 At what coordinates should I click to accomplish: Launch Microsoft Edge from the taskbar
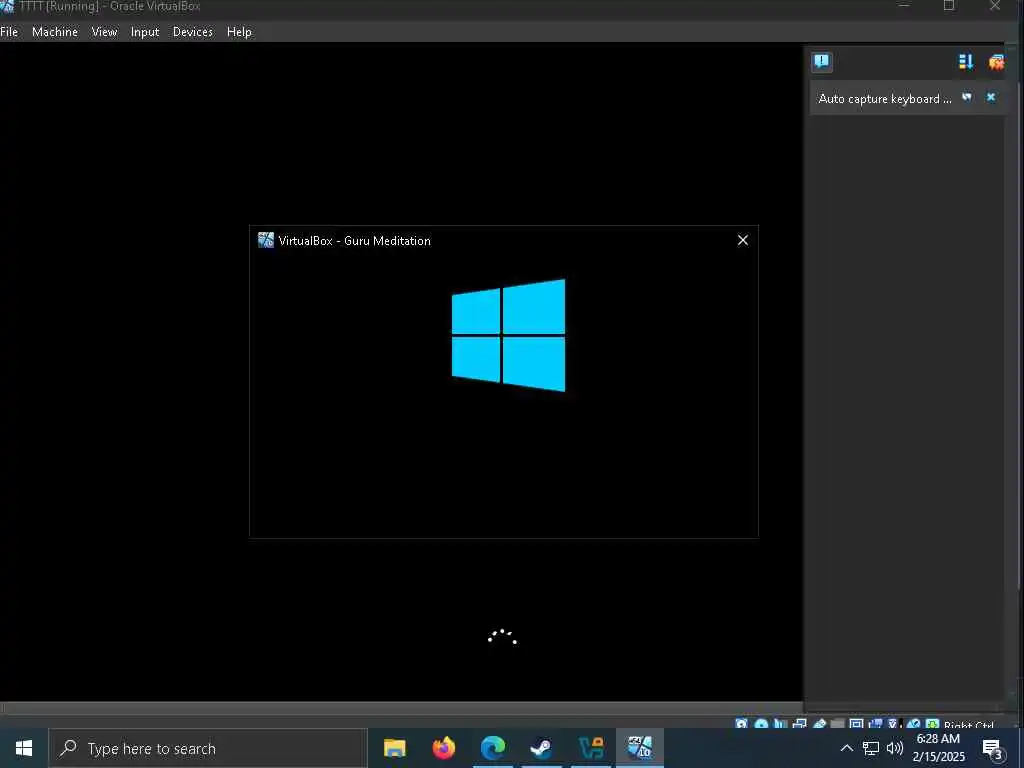pyautogui.click(x=493, y=748)
